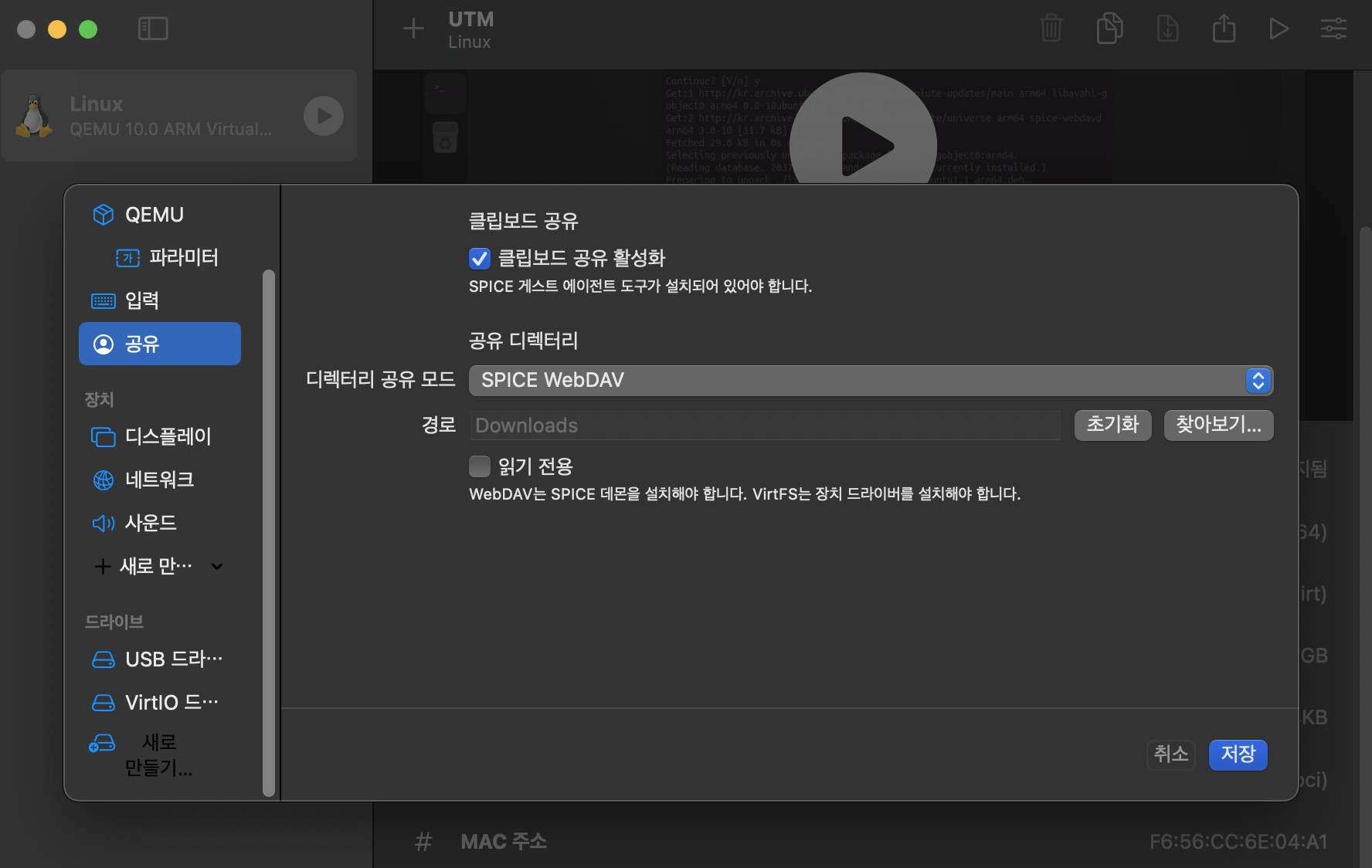Viewport: 1372px width, 868px height.
Task: Select the QEMU settings section
Action: pyautogui.click(x=154, y=215)
